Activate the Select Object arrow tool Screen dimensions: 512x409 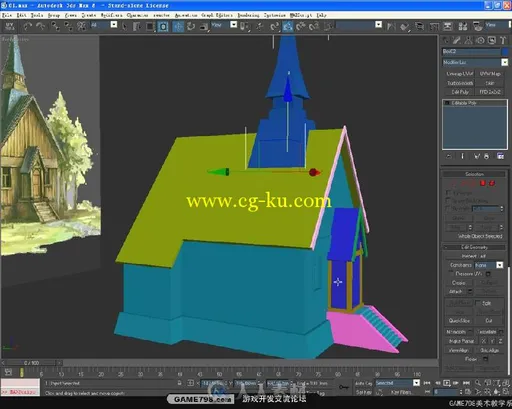coord(124,26)
